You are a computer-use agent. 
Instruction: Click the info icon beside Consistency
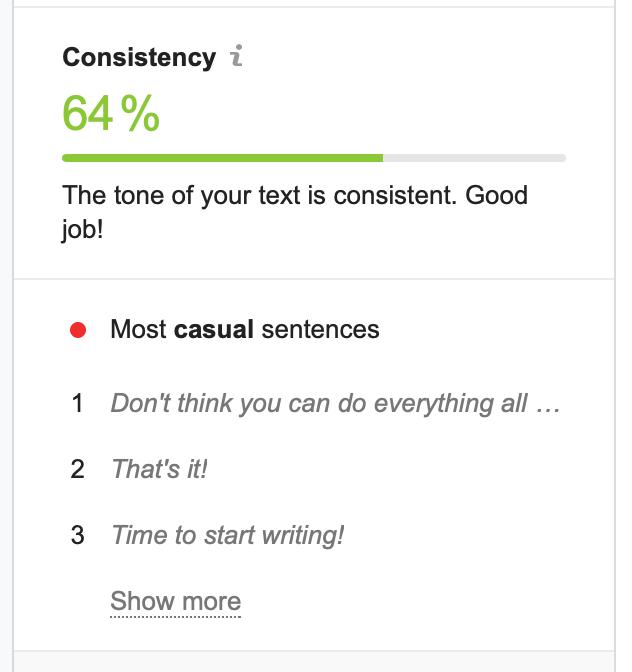coord(236,57)
